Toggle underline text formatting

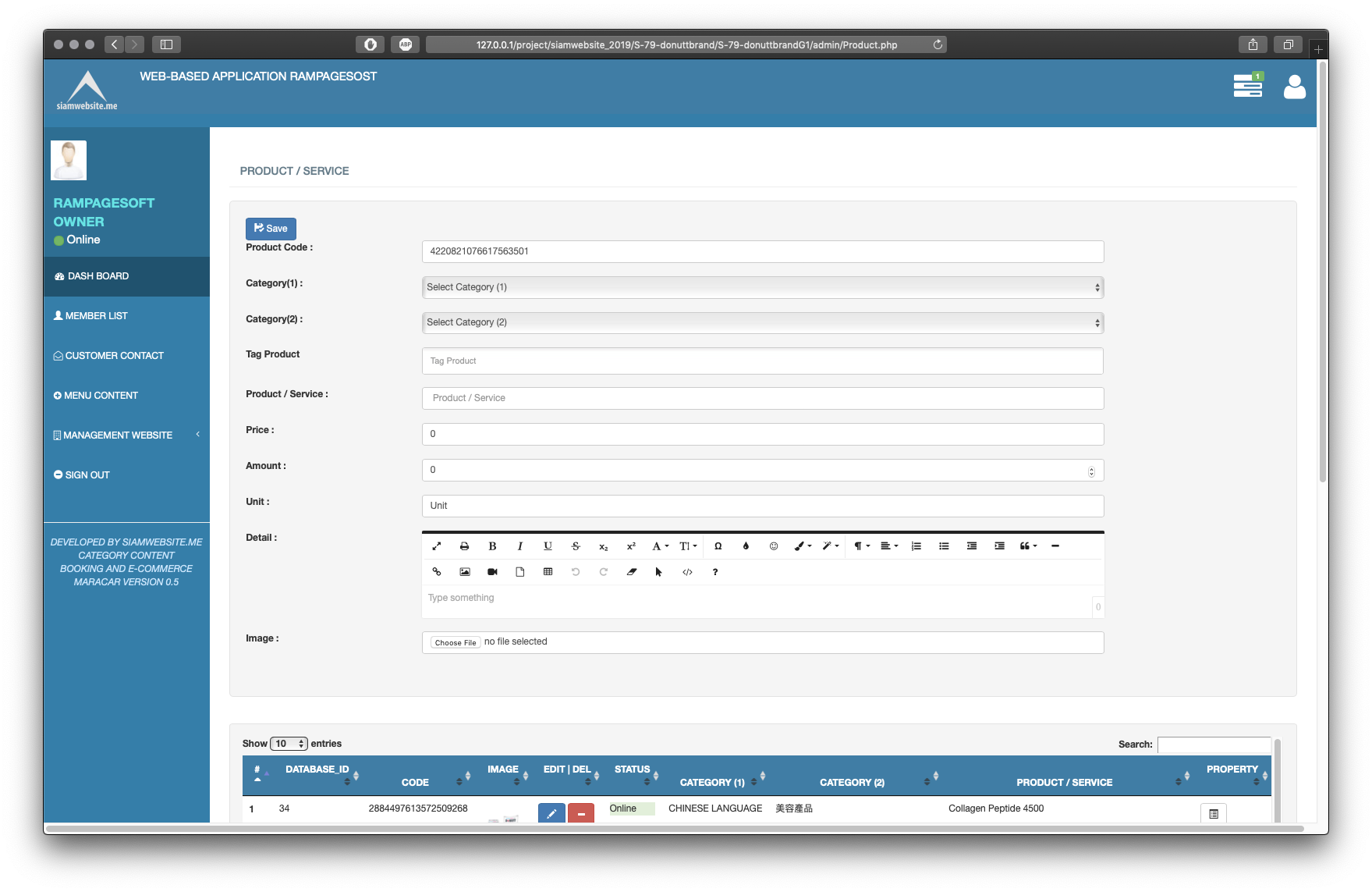548,546
